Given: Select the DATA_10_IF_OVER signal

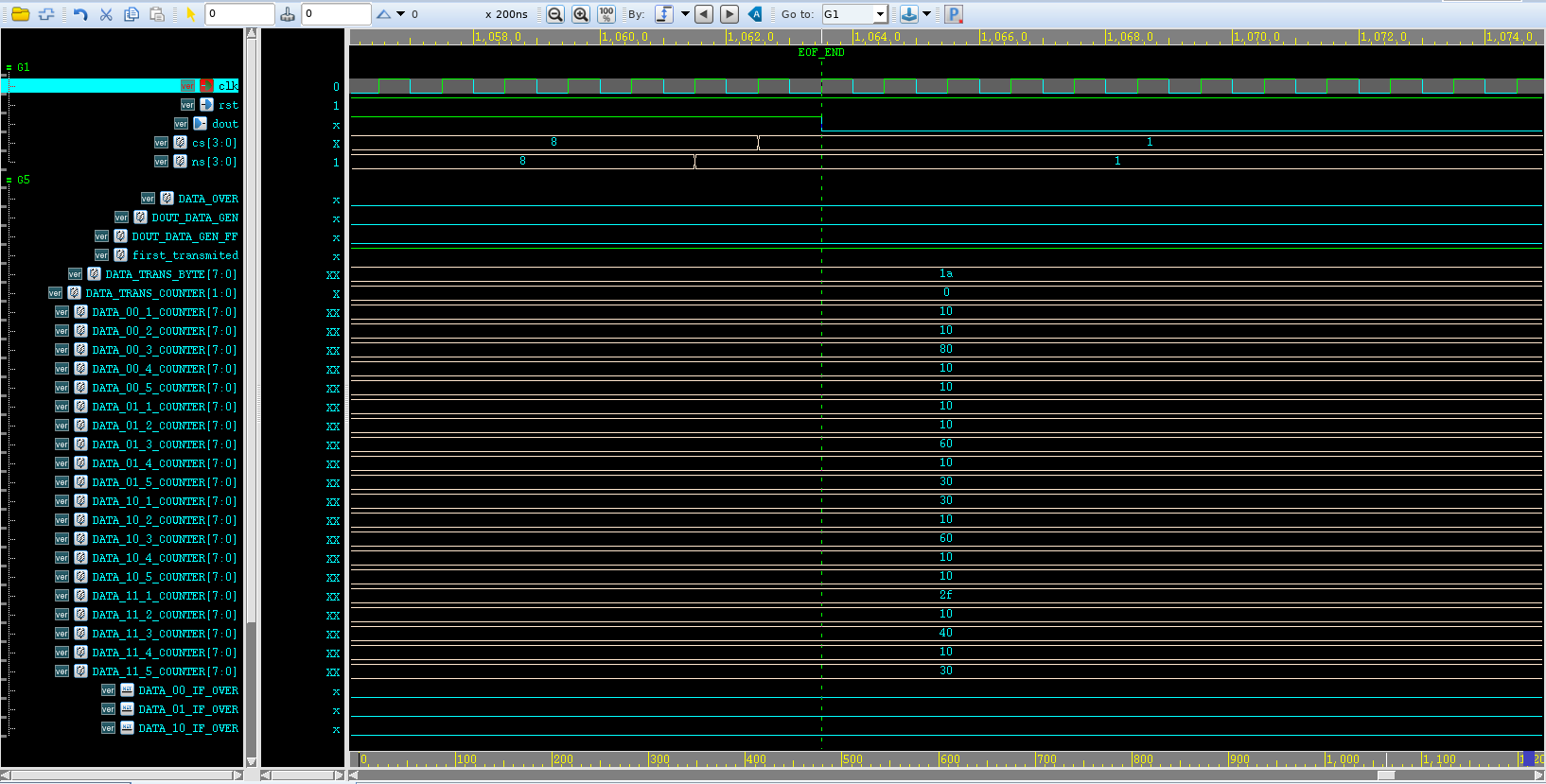Looking at the screenshot, I should point(188,728).
